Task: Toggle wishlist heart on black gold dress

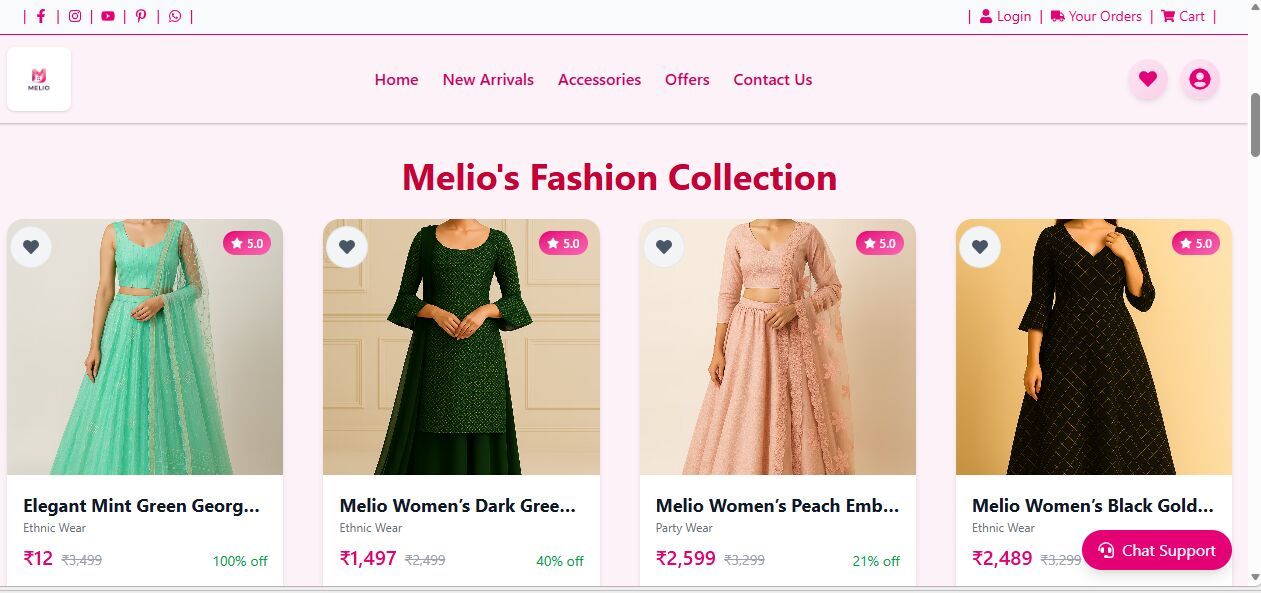Action: pos(979,247)
